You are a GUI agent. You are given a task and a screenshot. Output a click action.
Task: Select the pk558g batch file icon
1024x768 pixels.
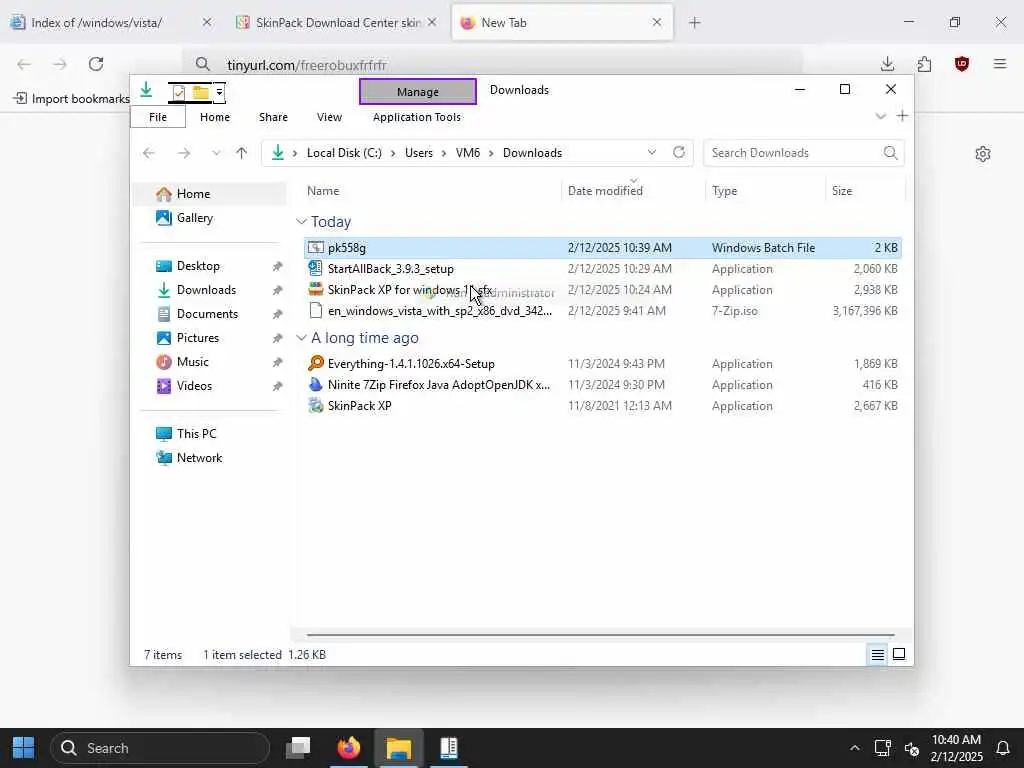click(x=316, y=248)
